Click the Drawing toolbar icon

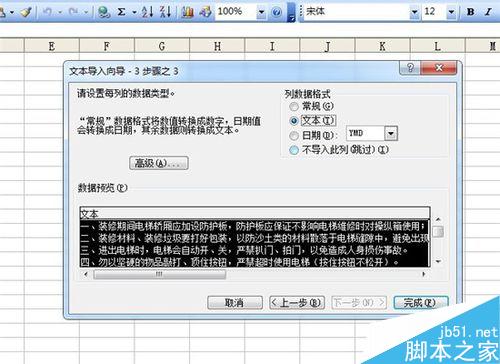coord(205,12)
